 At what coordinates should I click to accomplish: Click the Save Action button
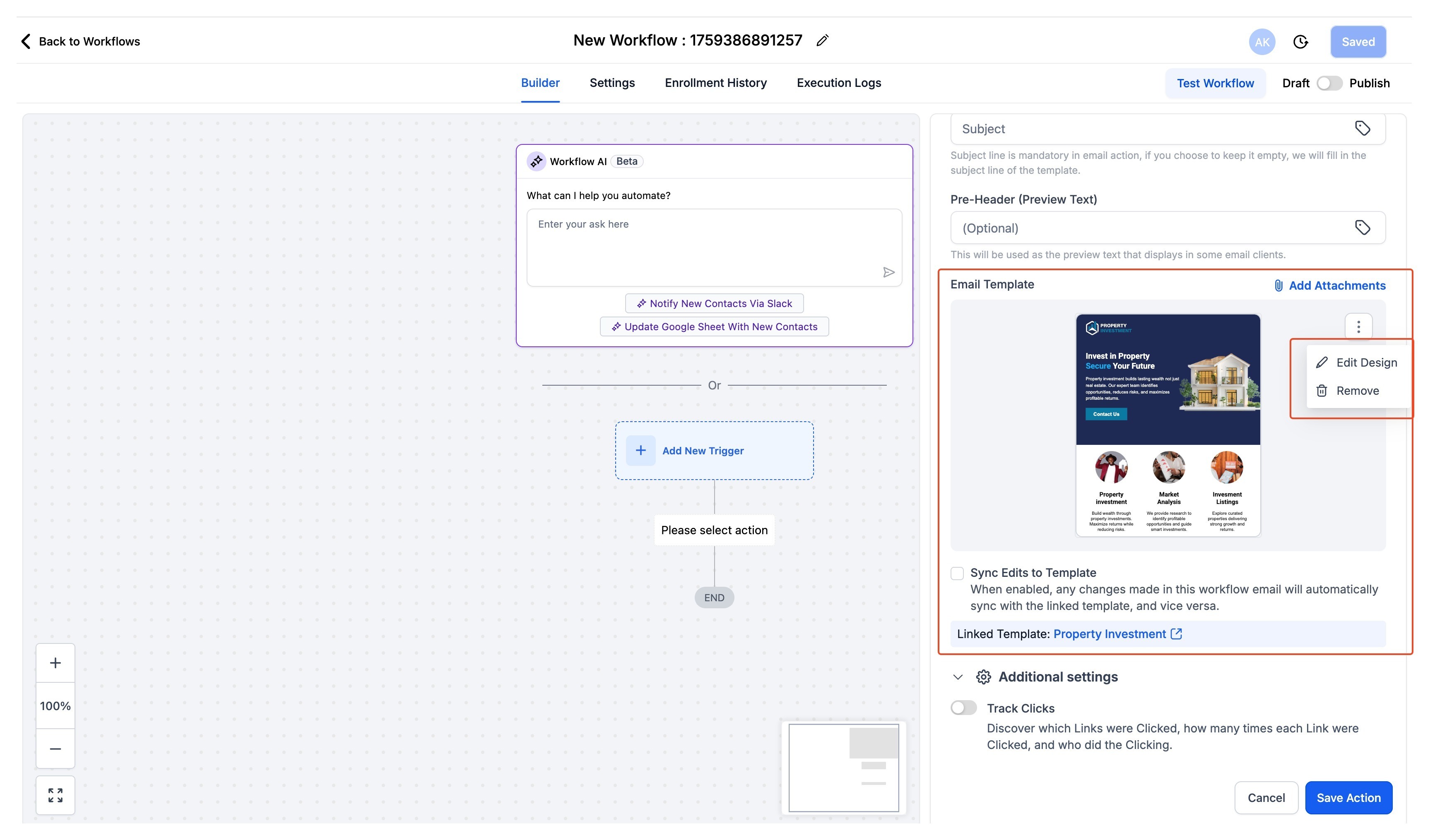(x=1348, y=797)
